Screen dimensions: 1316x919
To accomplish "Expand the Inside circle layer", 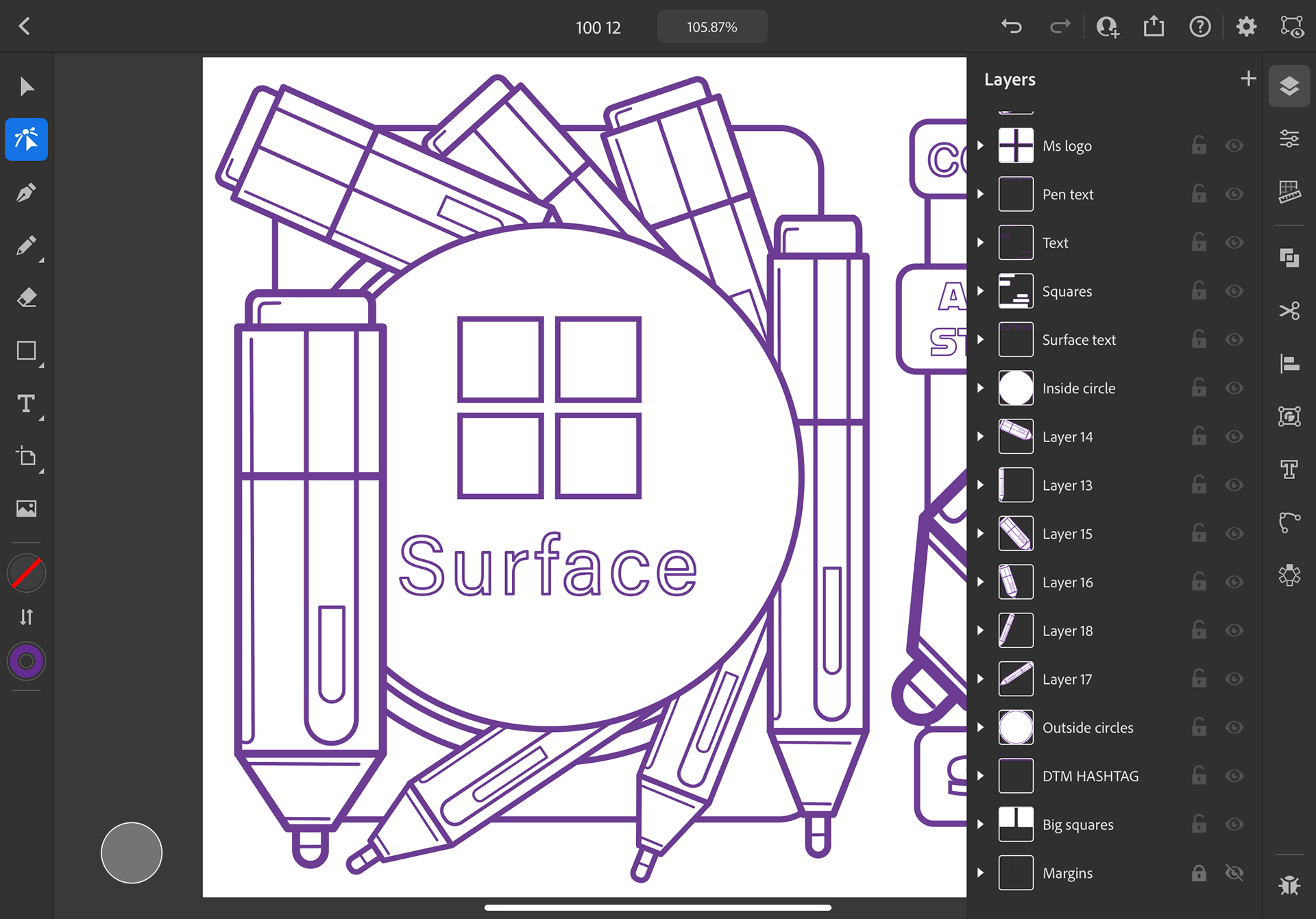I will tap(981, 388).
